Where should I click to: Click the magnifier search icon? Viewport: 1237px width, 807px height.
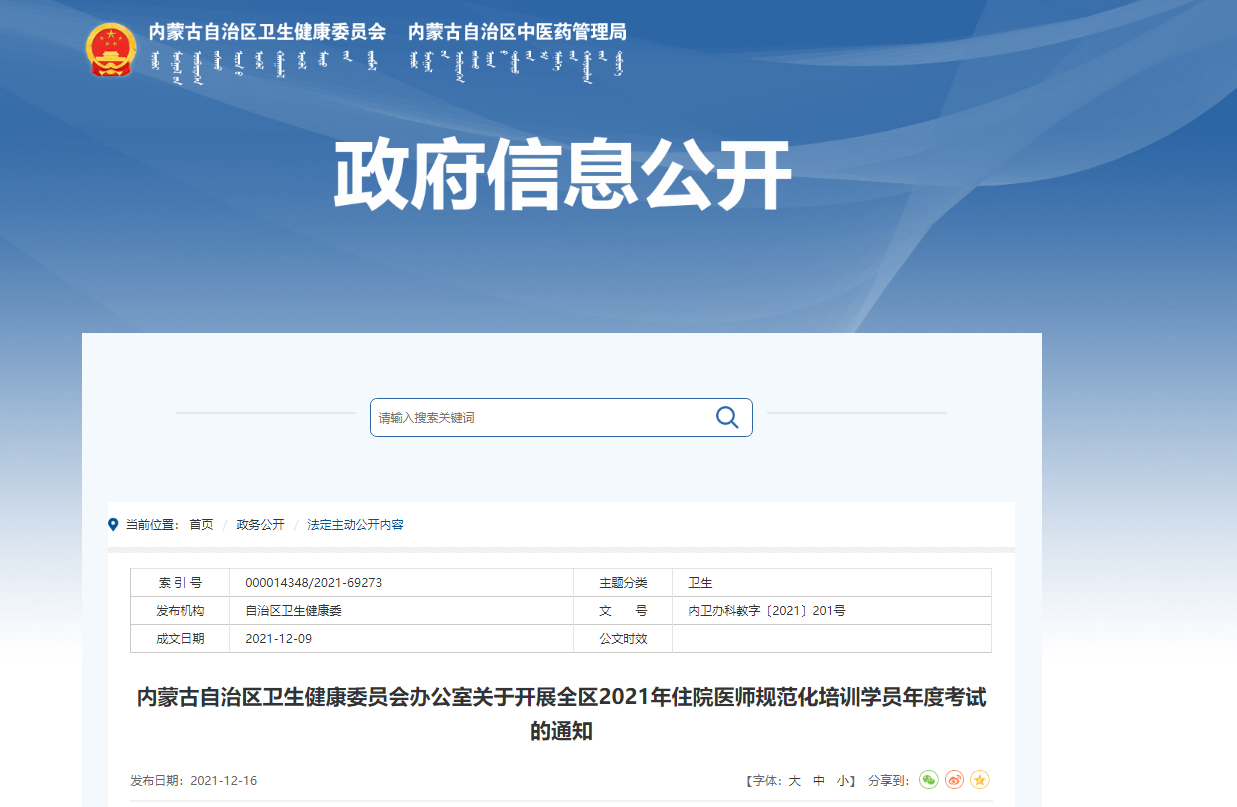point(727,417)
